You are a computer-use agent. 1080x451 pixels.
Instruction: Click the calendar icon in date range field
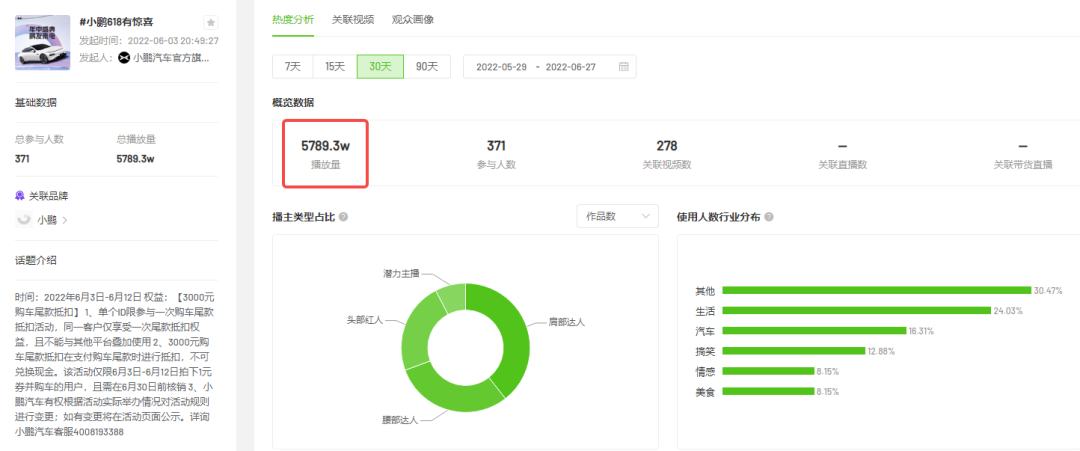click(623, 67)
